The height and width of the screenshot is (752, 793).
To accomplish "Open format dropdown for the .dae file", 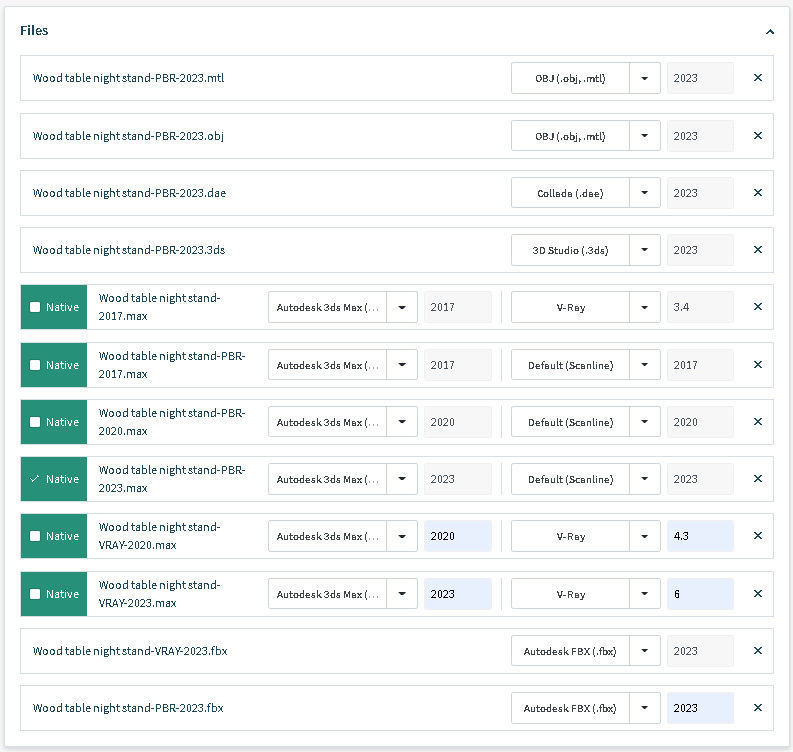I will 644,193.
